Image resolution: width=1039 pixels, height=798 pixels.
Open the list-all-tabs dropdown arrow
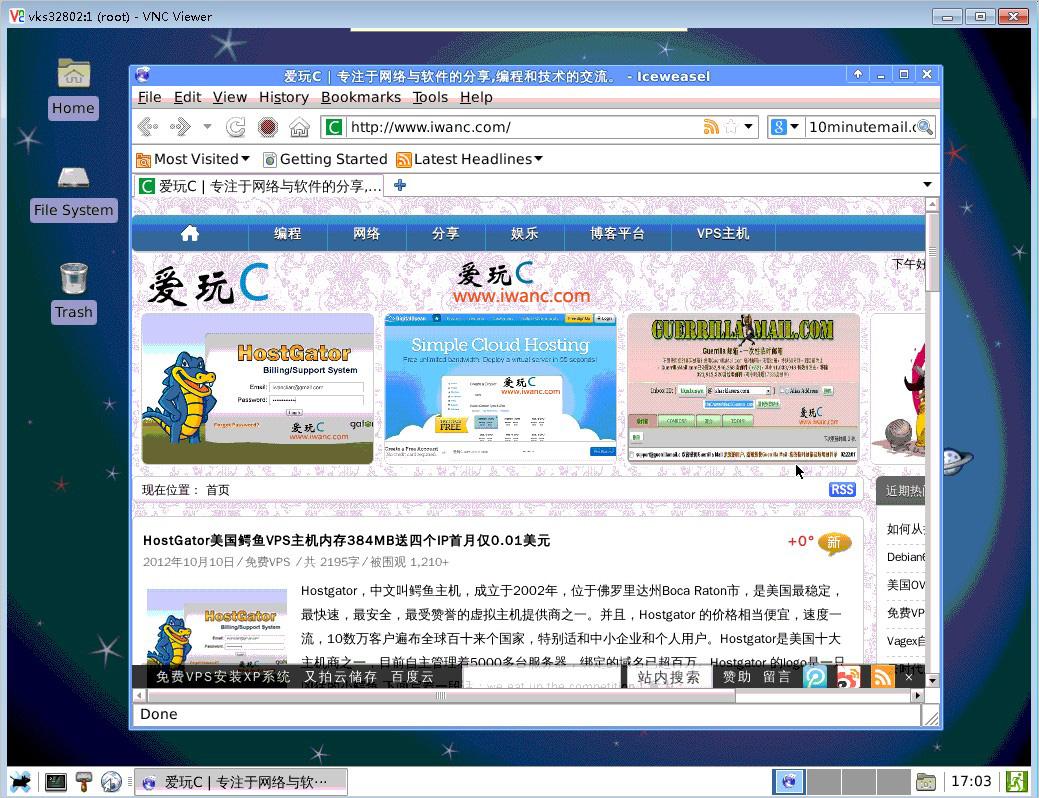tap(927, 184)
